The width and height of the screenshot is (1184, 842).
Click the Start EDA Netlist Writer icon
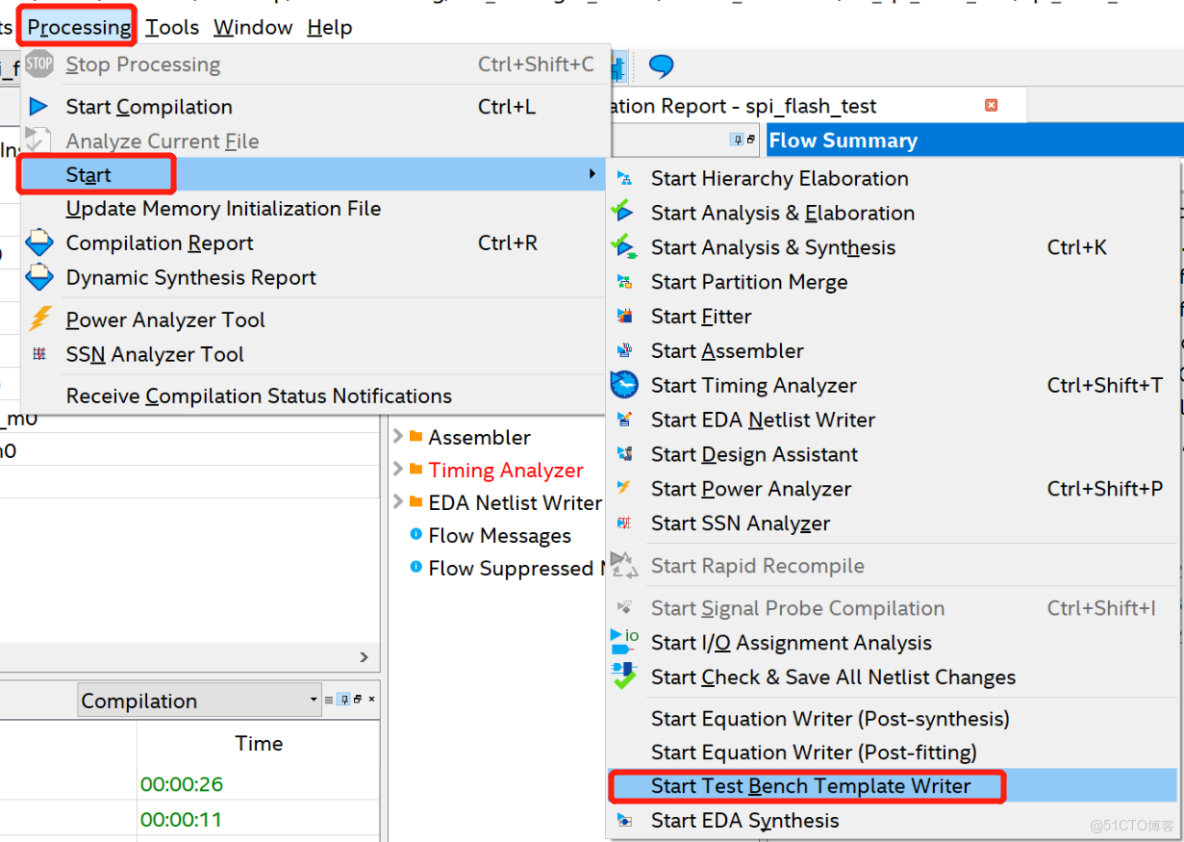click(624, 419)
